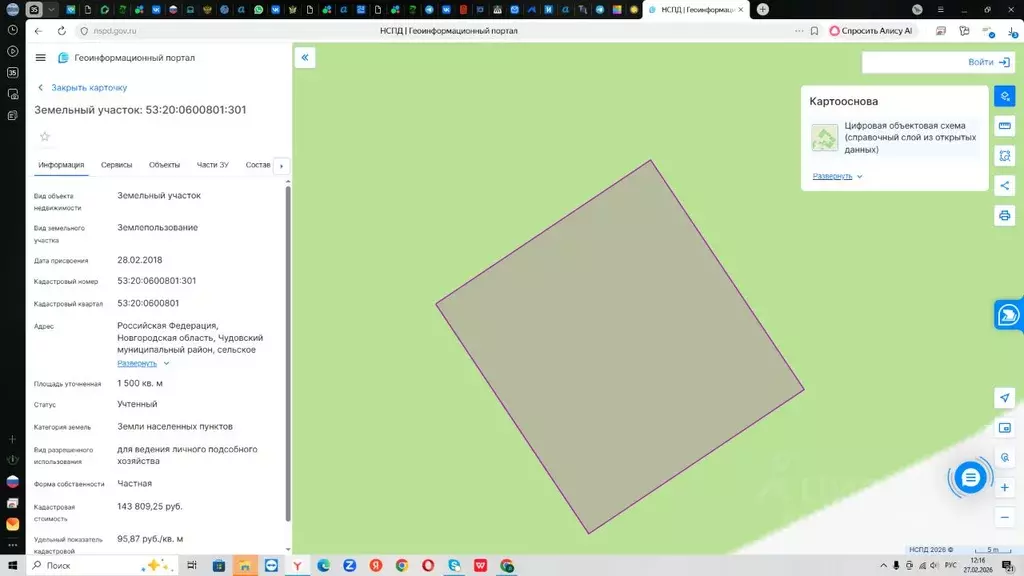The width and height of the screenshot is (1024, 576).
Task: Open the hamburger menu of the portal
Action: 40,58
